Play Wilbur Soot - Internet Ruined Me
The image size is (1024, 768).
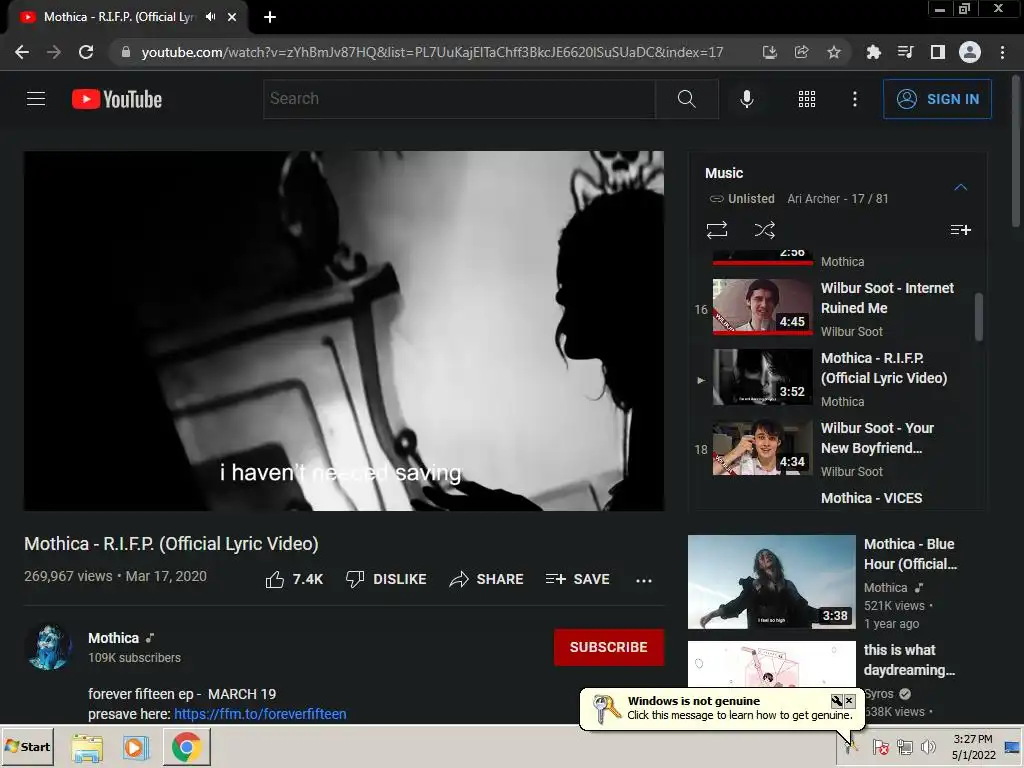click(833, 308)
